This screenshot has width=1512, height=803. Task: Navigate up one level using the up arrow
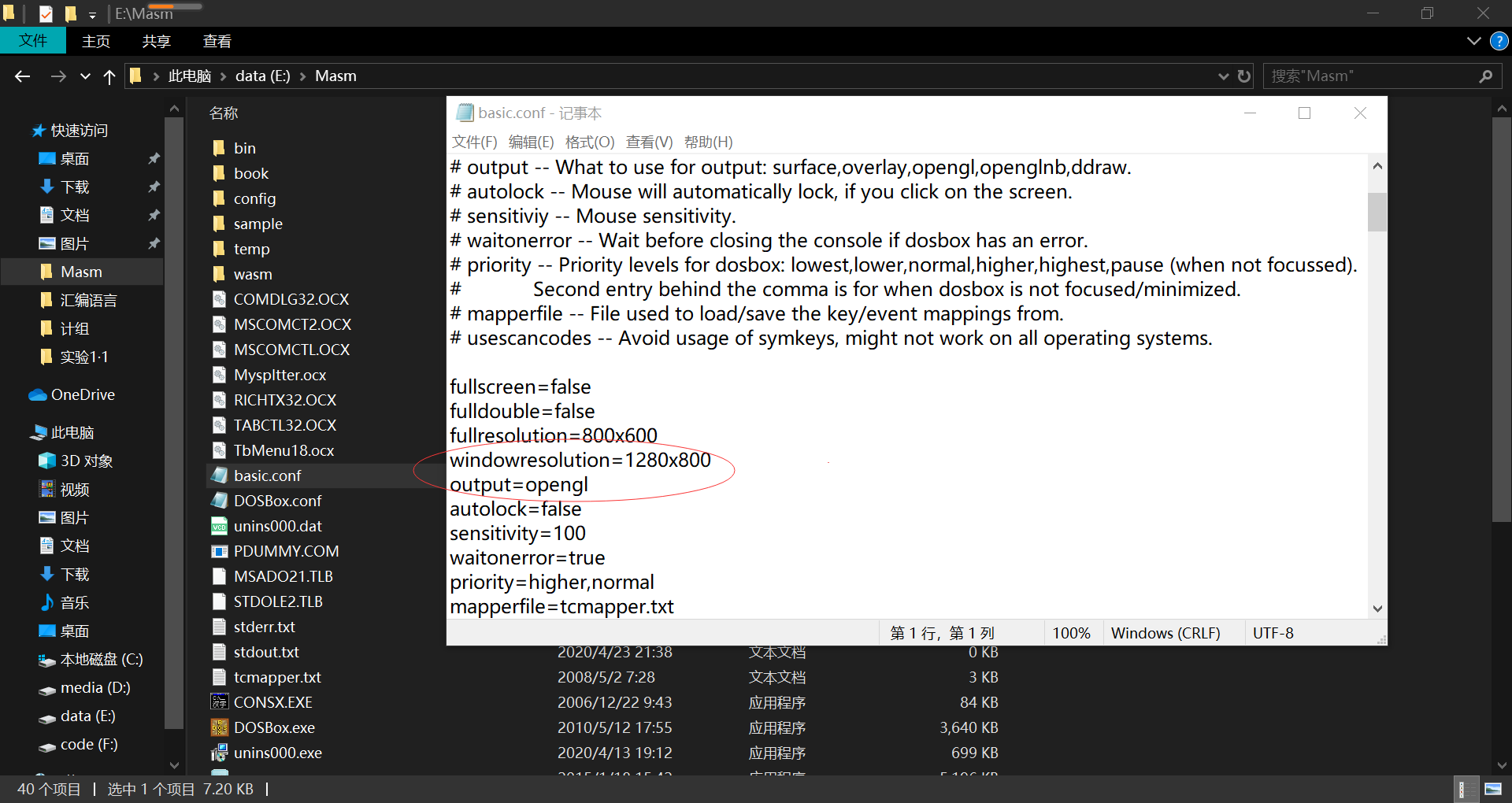(109, 76)
